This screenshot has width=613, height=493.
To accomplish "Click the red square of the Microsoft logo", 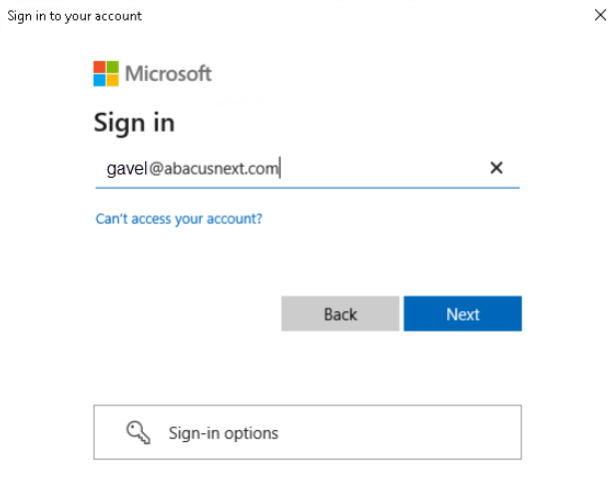I will 99,67.
